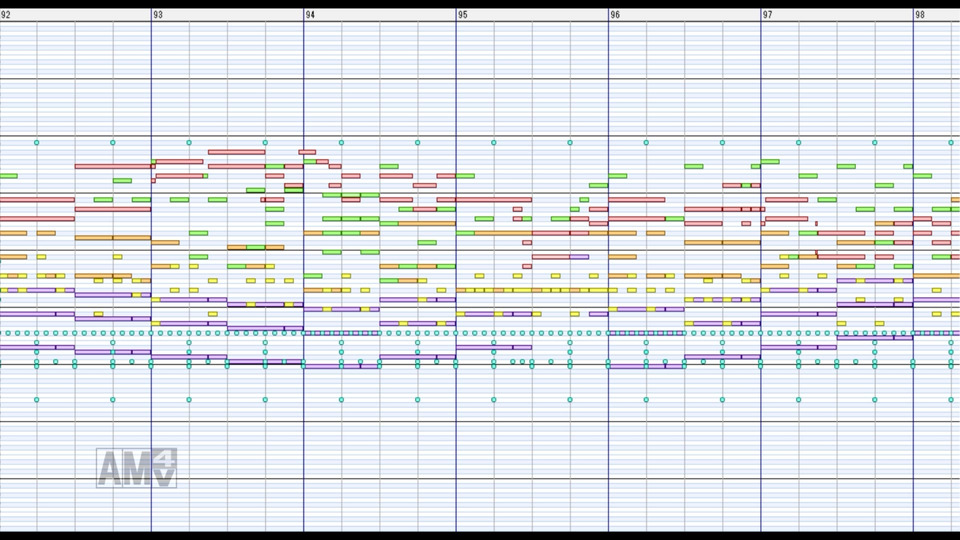Click measure number 95 in the ruler
Screen dimensions: 960x540
[463, 15]
